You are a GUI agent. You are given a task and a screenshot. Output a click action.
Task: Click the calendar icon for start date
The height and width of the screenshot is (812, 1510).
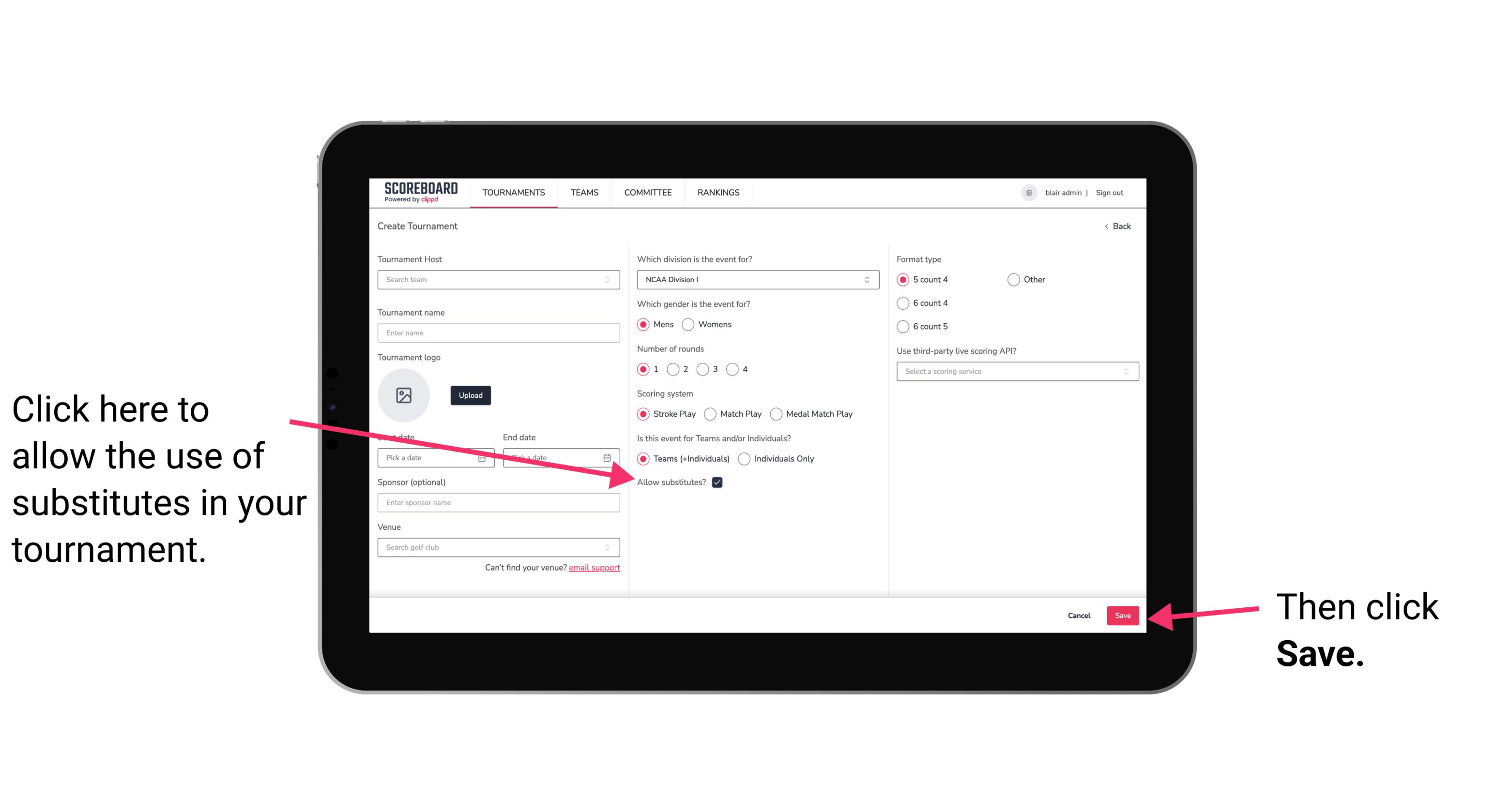pyautogui.click(x=484, y=457)
